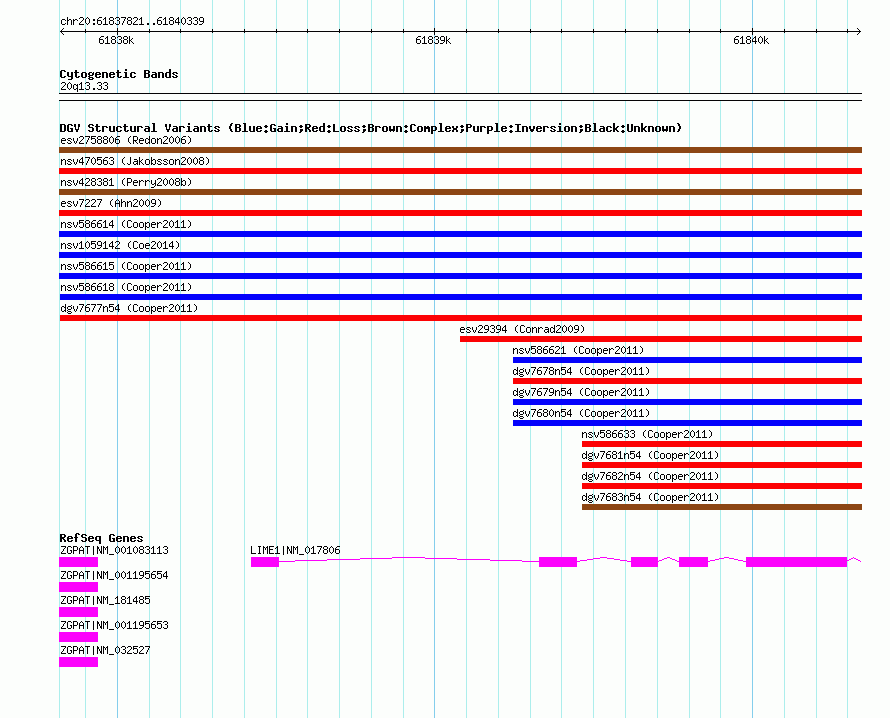The height and width of the screenshot is (718, 890).
Task: Select the red nsv470563 loss bar
Action: click(x=460, y=171)
